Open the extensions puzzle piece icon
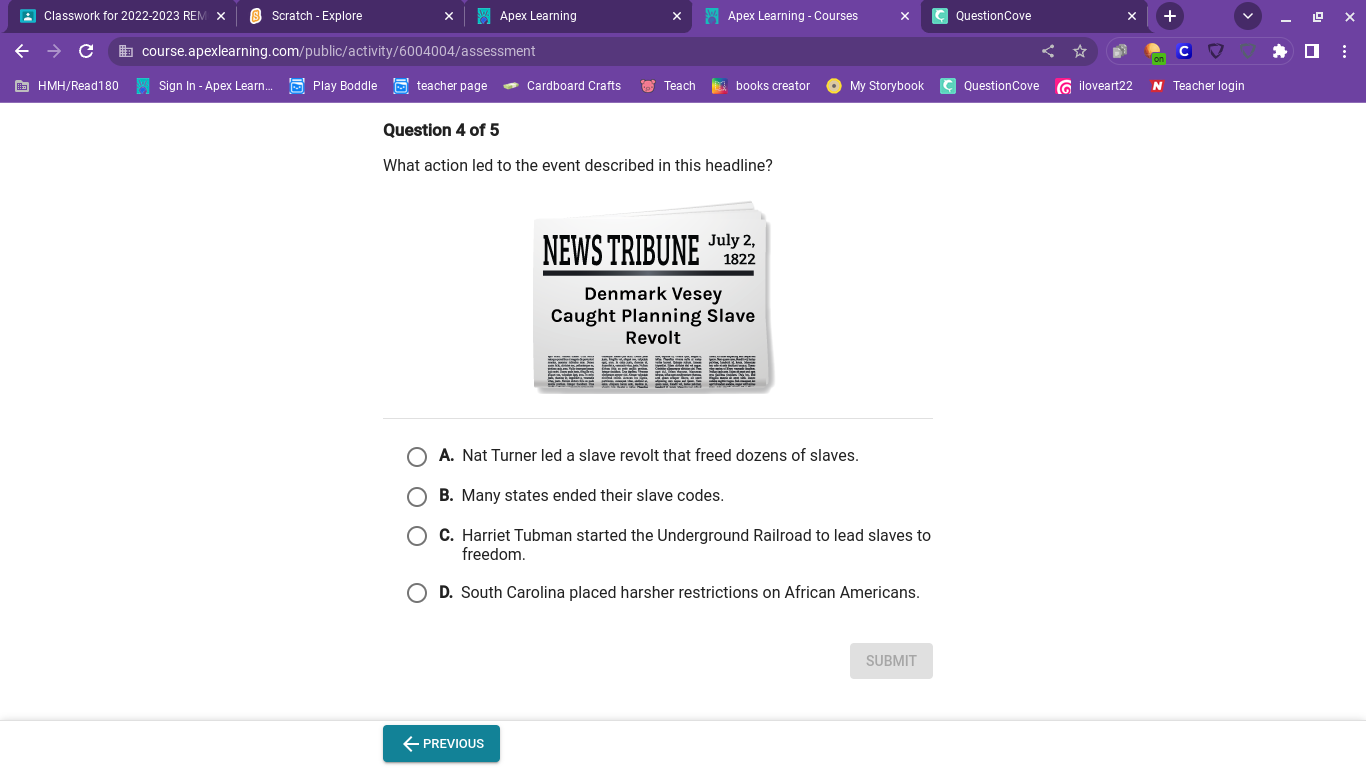Screen dimensions: 1366x768 coord(1280,51)
